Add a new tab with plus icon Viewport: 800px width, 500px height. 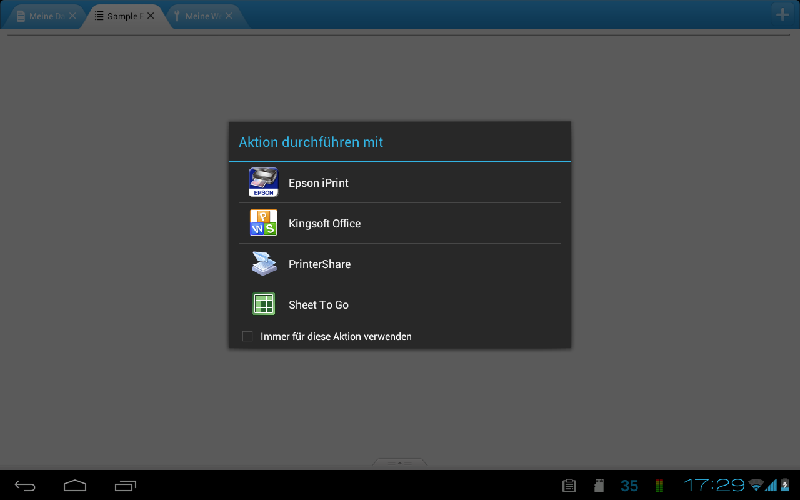tap(783, 14)
